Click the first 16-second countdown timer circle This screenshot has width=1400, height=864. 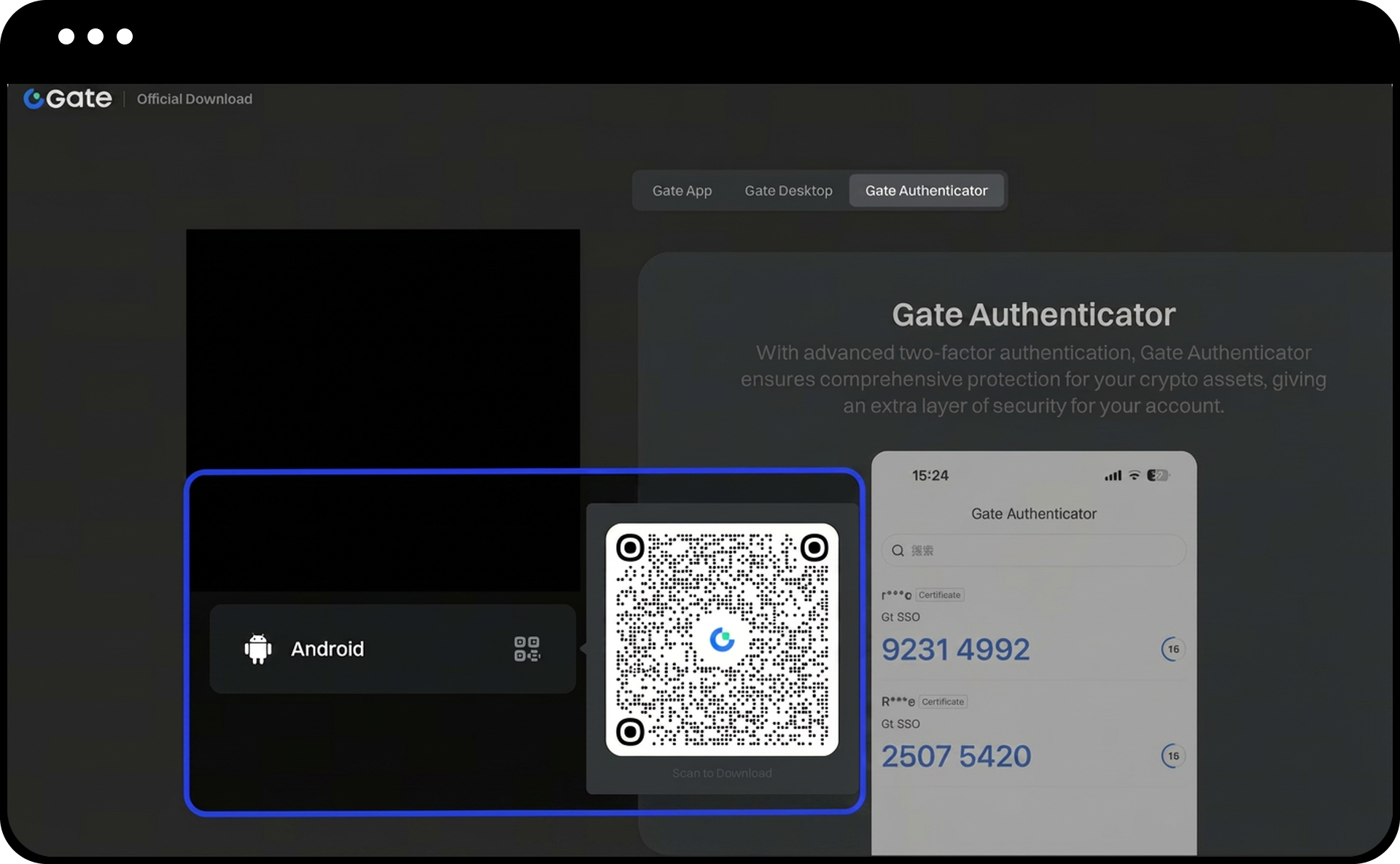(x=1172, y=649)
